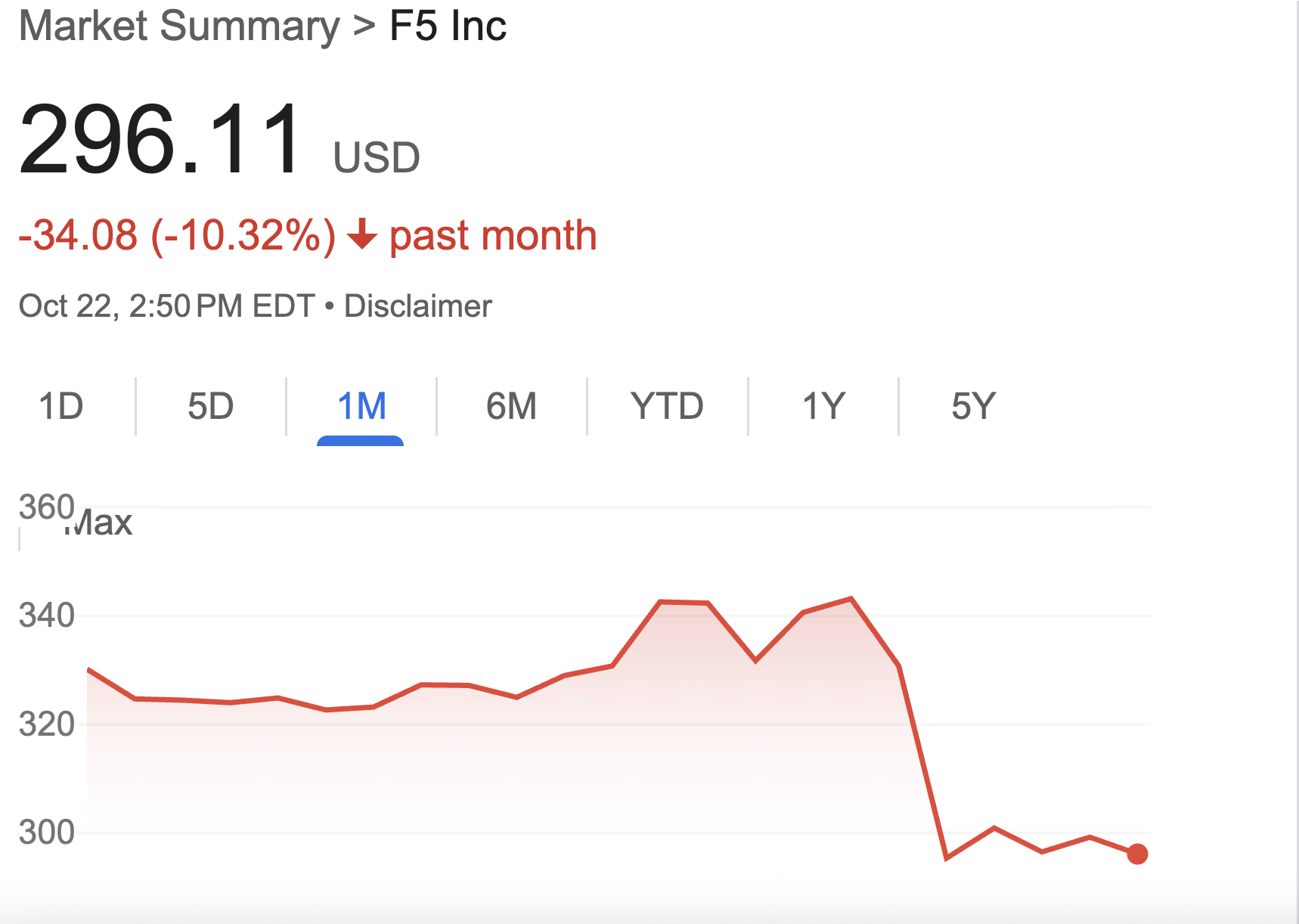Click the USD currency label

pyautogui.click(x=377, y=157)
